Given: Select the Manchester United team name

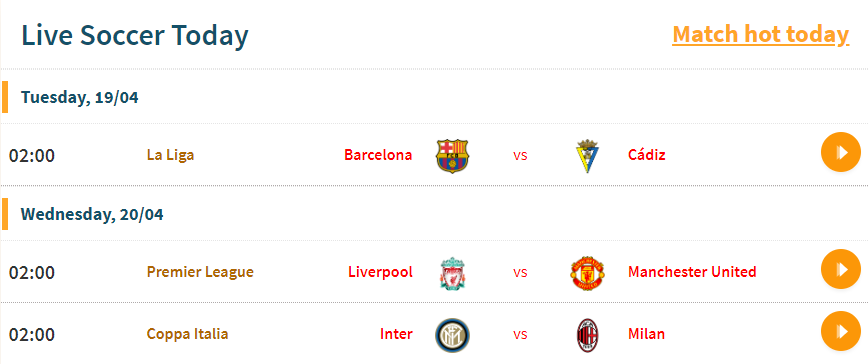Looking at the screenshot, I should click(692, 272).
